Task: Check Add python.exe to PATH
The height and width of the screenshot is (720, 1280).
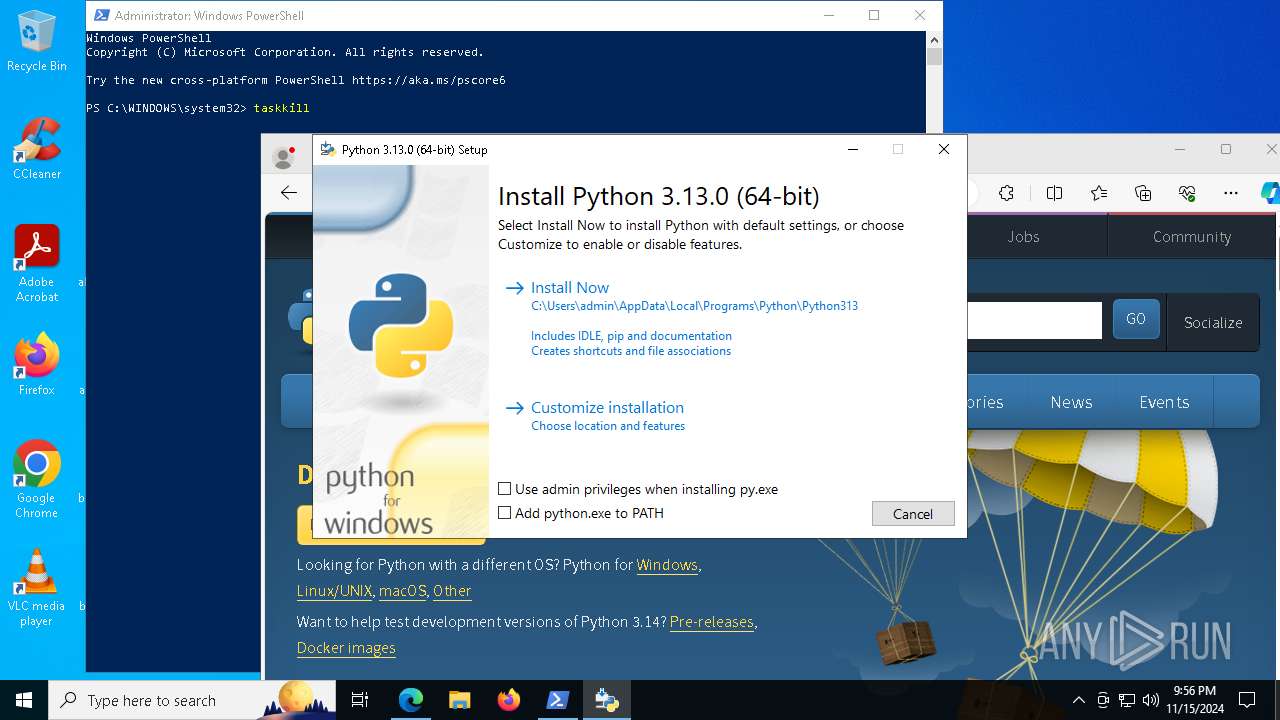Action: (x=505, y=513)
